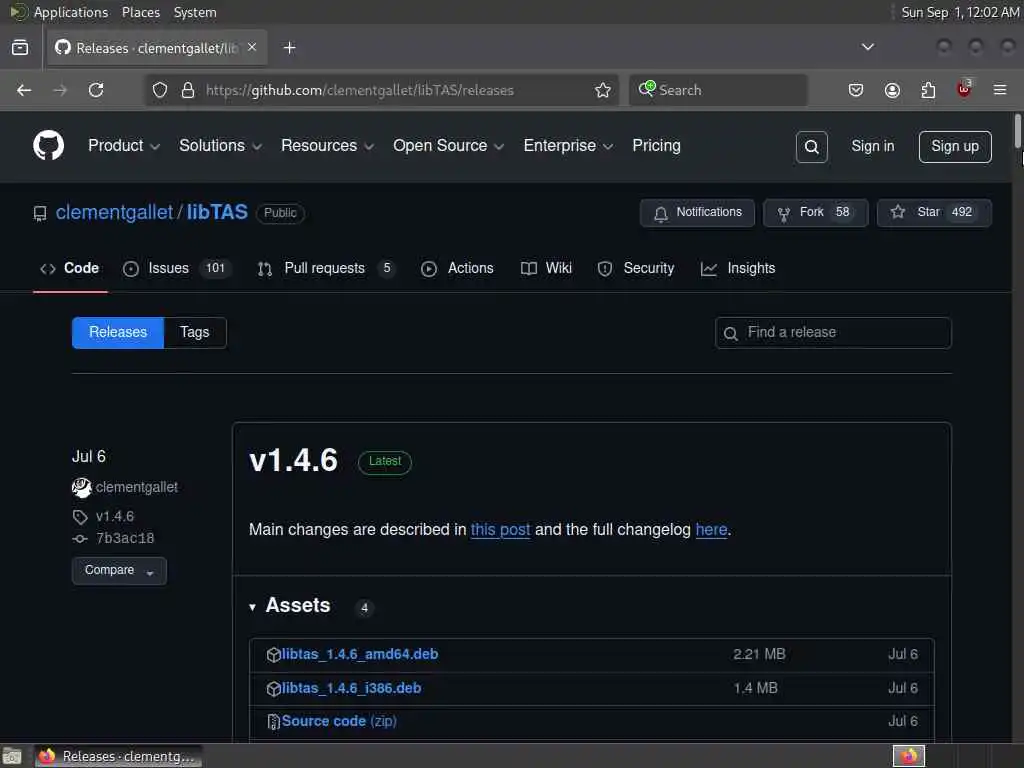This screenshot has width=1024, height=768.
Task: Open the Issues tab
Action: click(176, 268)
